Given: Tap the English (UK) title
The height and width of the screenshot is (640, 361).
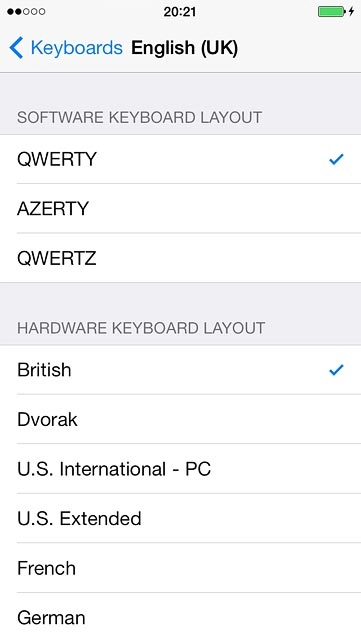Looking at the screenshot, I should (x=184, y=48).
